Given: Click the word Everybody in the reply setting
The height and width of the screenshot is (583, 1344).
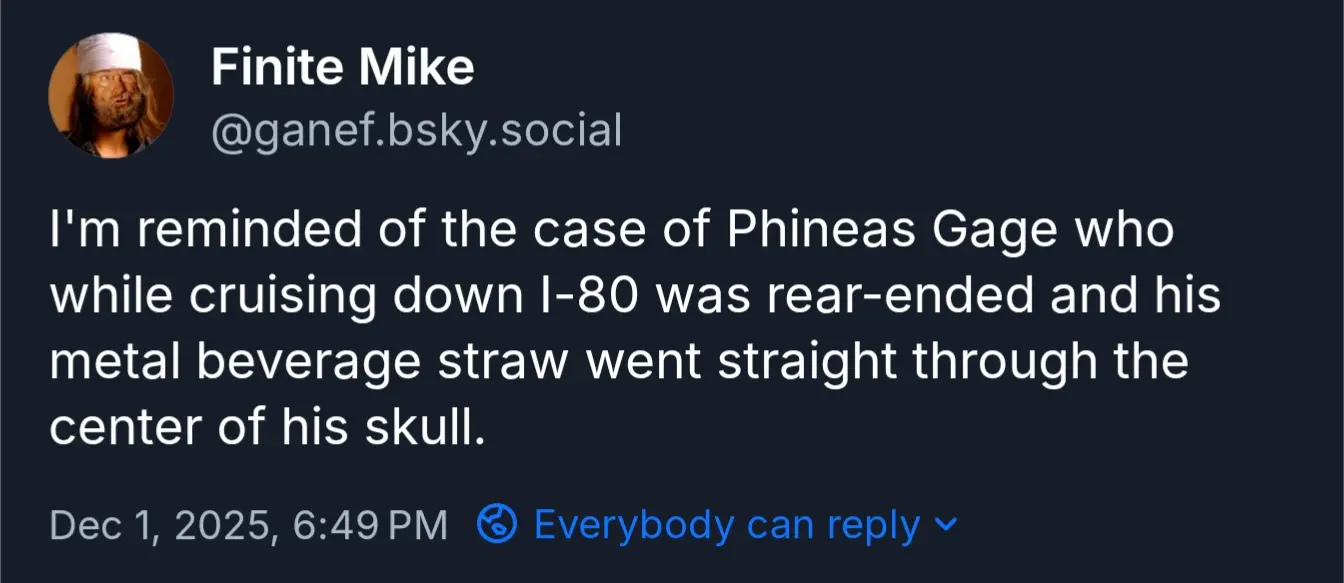Looking at the screenshot, I should (628, 525).
